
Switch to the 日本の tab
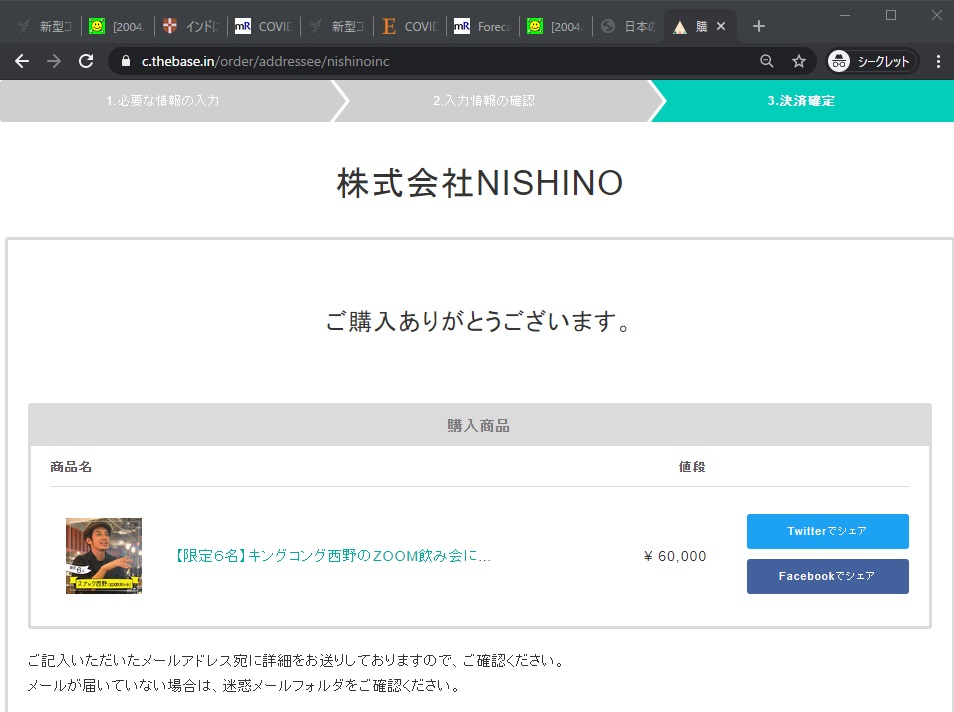pyautogui.click(x=628, y=26)
